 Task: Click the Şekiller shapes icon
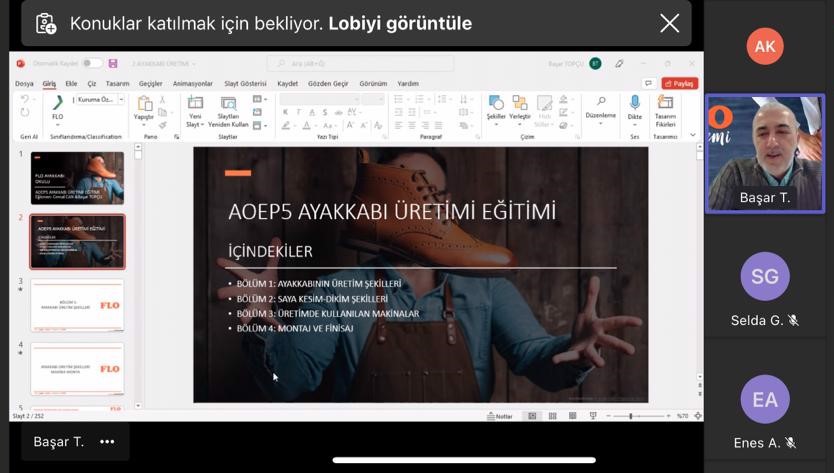(495, 107)
